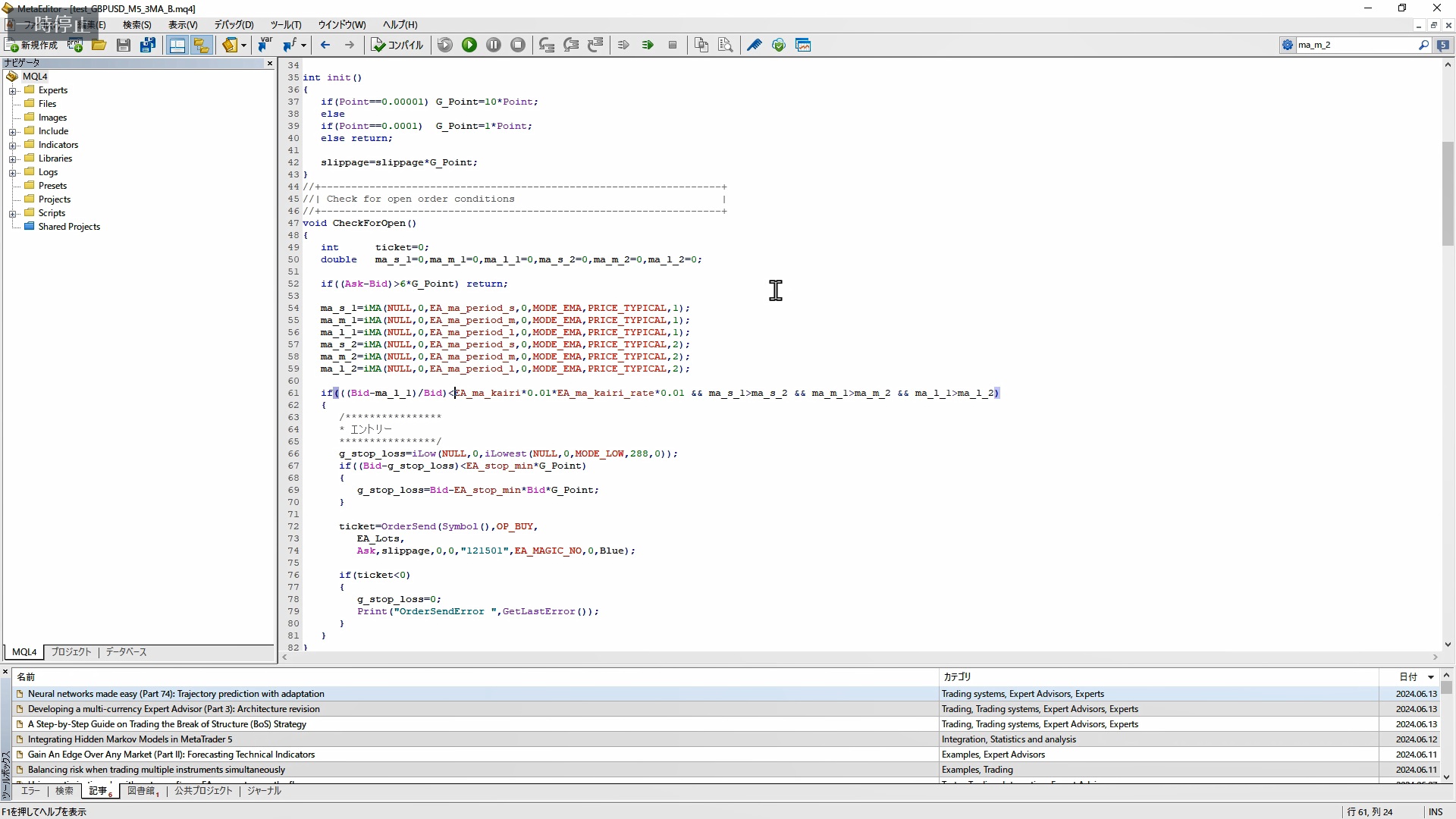The width and height of the screenshot is (1456, 819).
Task: Expand the Indicators folder node
Action: [x=13, y=146]
